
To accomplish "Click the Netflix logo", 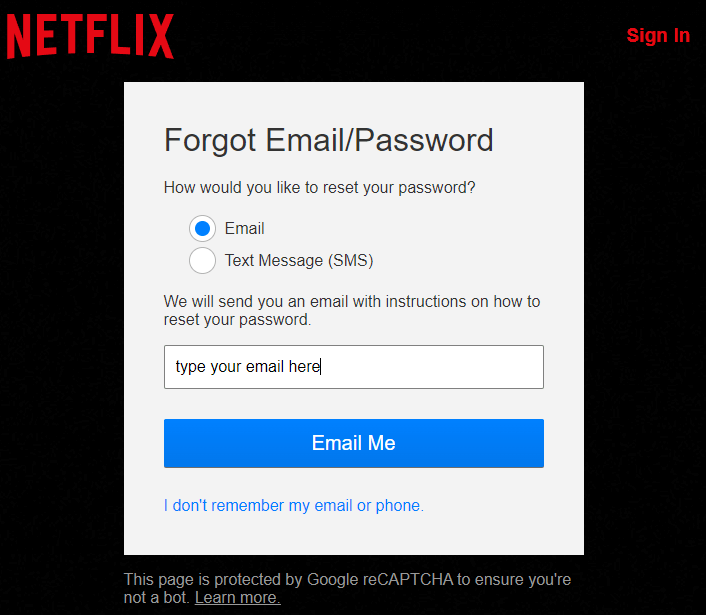I will tap(90, 37).
